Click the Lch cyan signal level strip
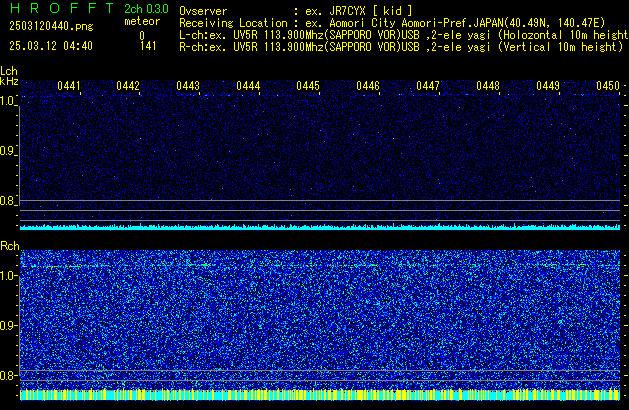The width and height of the screenshot is (629, 410). click(320, 227)
